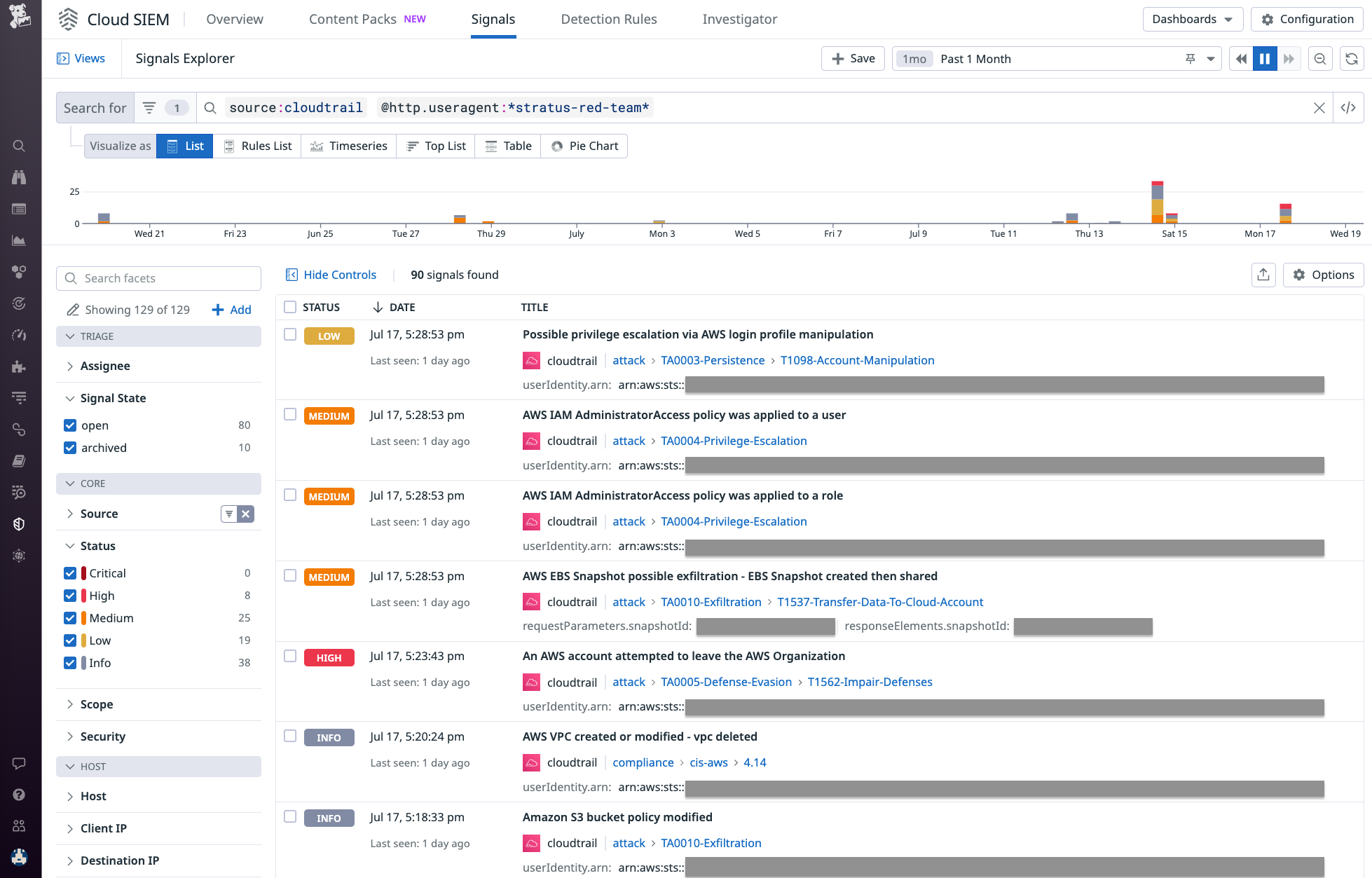Open the TA0004-Privilege-Escalation link

tap(734, 441)
